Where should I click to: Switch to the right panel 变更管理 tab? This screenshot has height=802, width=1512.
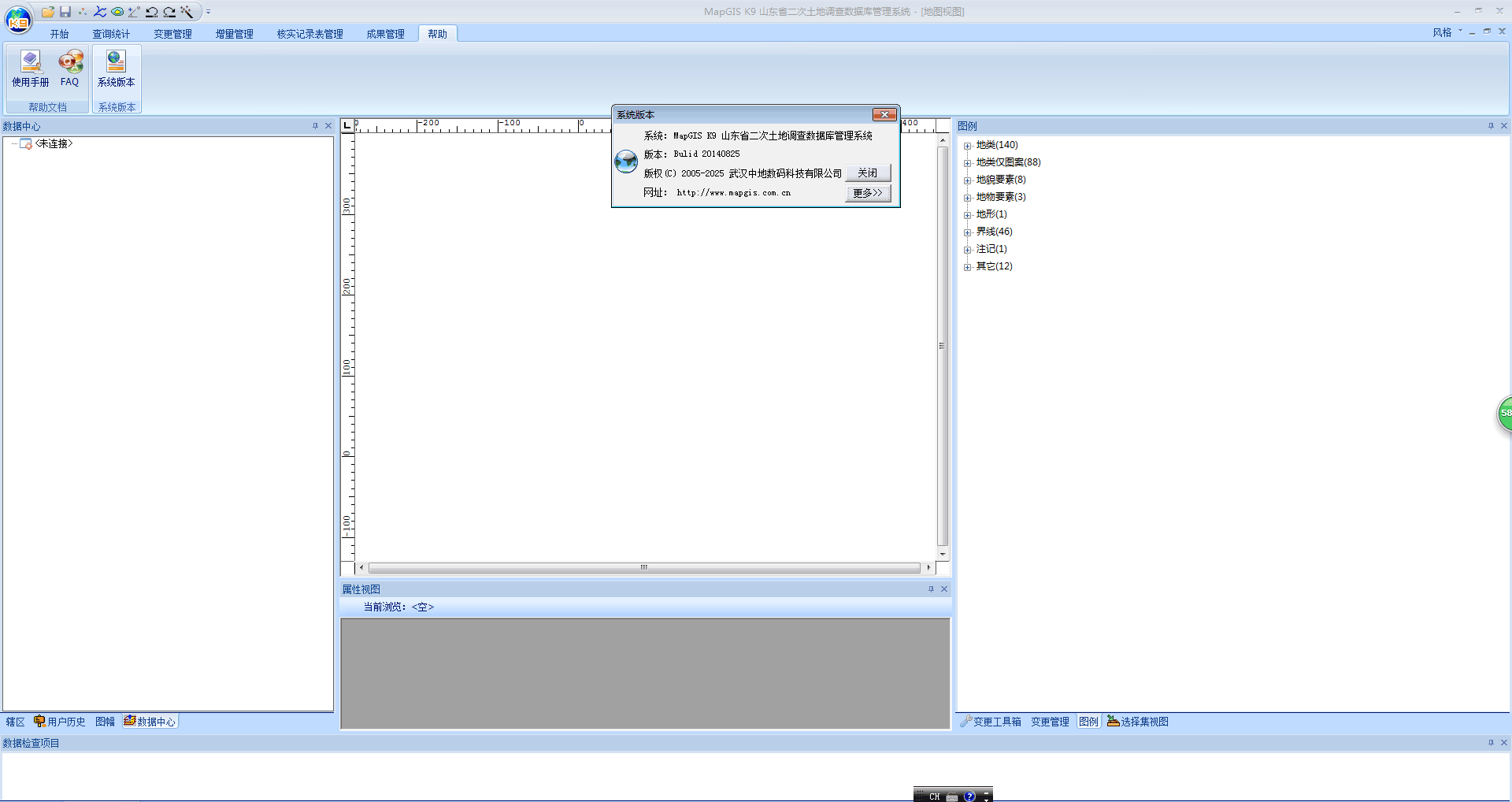(1050, 722)
